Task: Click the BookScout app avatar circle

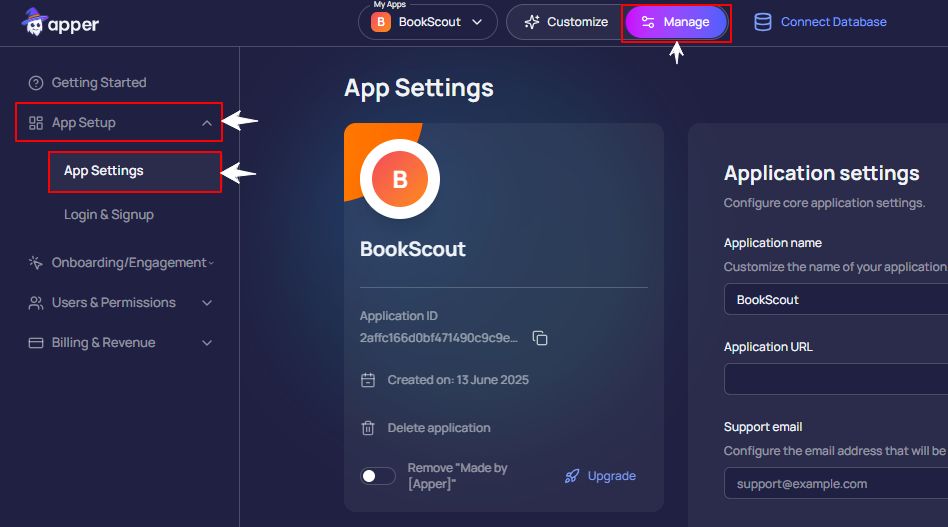Action: [400, 180]
